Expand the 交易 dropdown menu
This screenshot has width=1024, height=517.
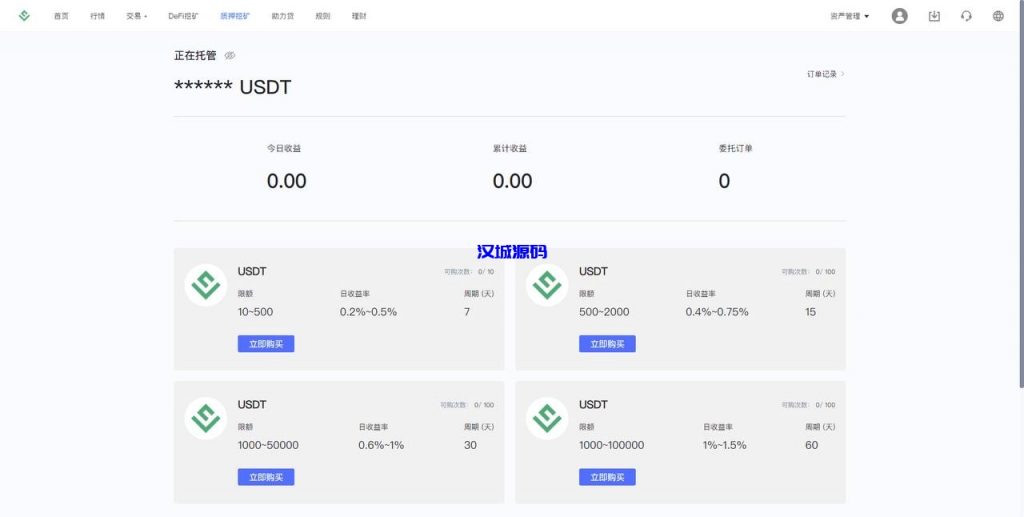tap(136, 16)
